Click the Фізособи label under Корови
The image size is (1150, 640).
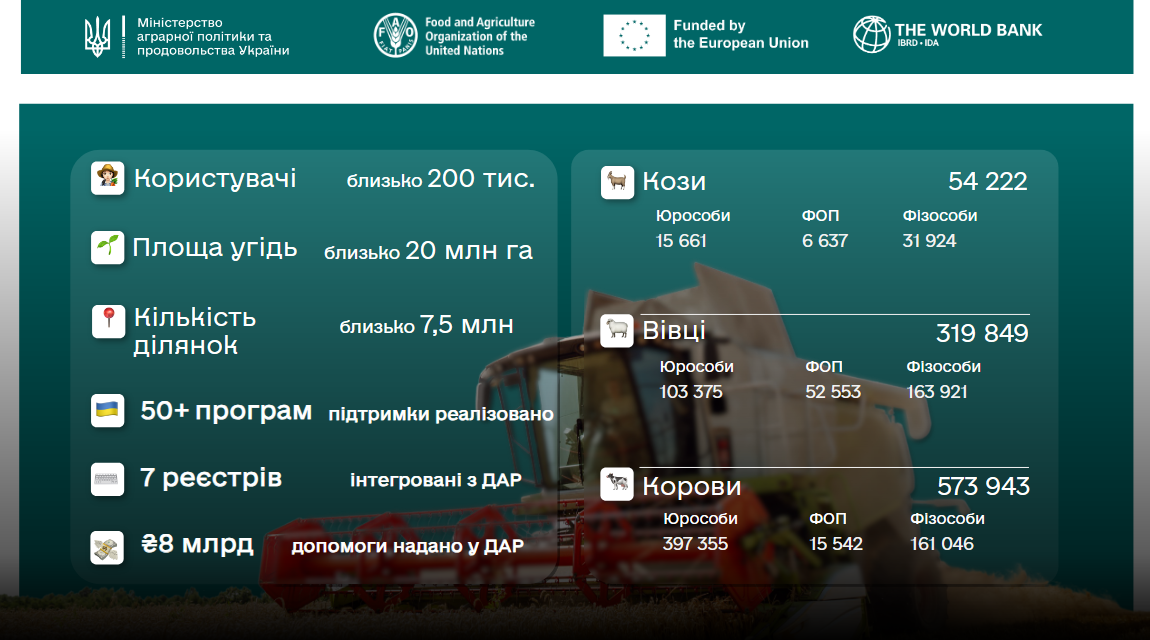click(947, 518)
